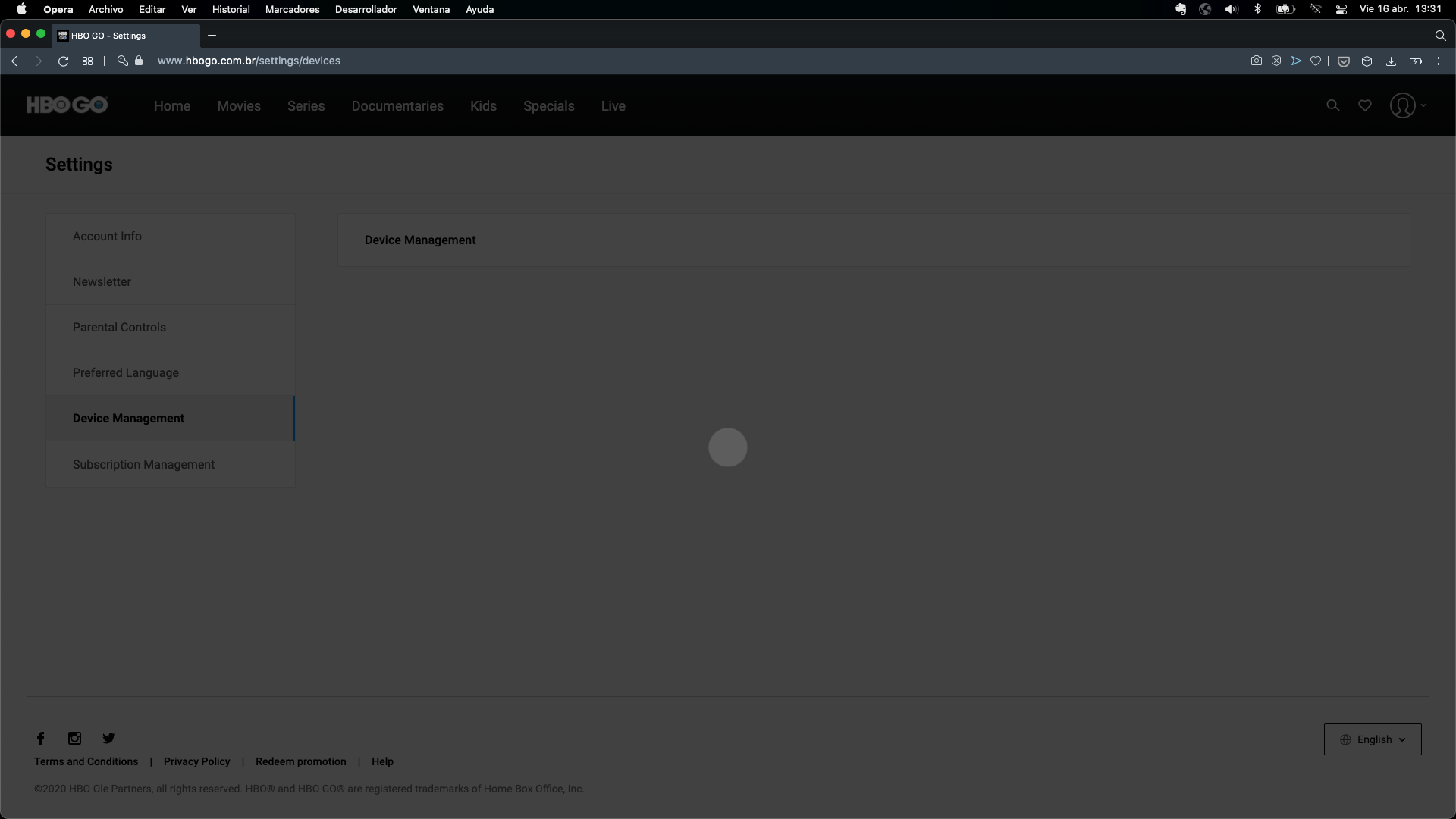Image resolution: width=1456 pixels, height=819 pixels.
Task: Save page to Pocket icon
Action: [x=1344, y=61]
